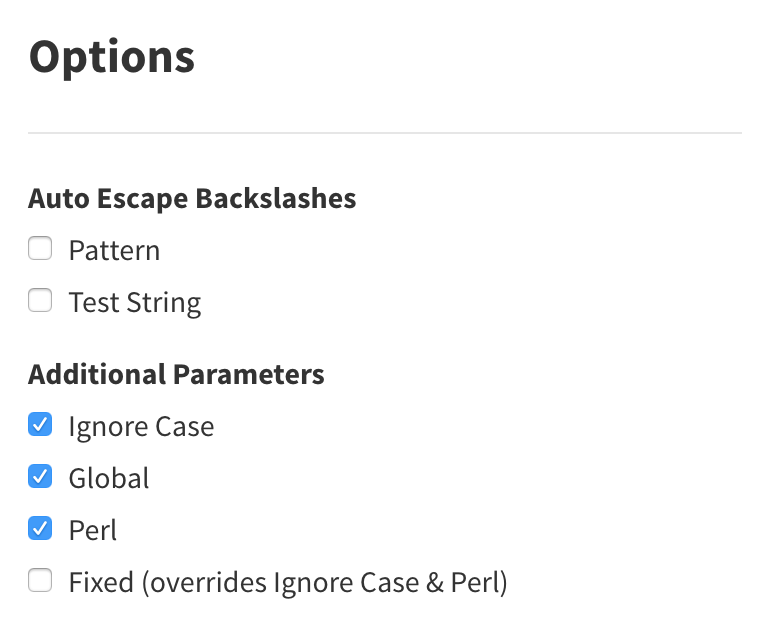Click the "Test String" label text
This screenshot has width=768, height=638.
pos(135,302)
